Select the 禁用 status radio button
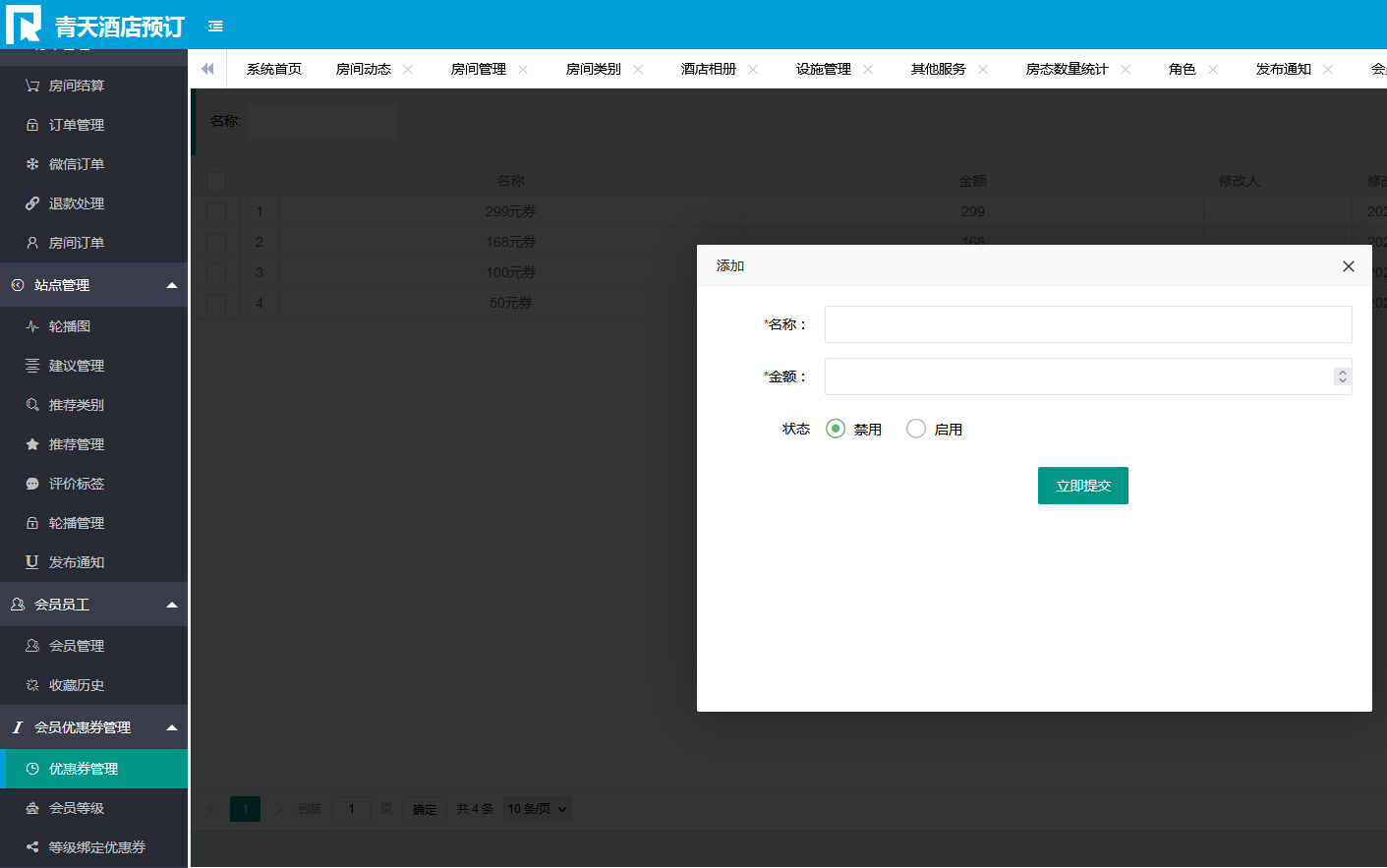The width and height of the screenshot is (1387, 868). 836,429
